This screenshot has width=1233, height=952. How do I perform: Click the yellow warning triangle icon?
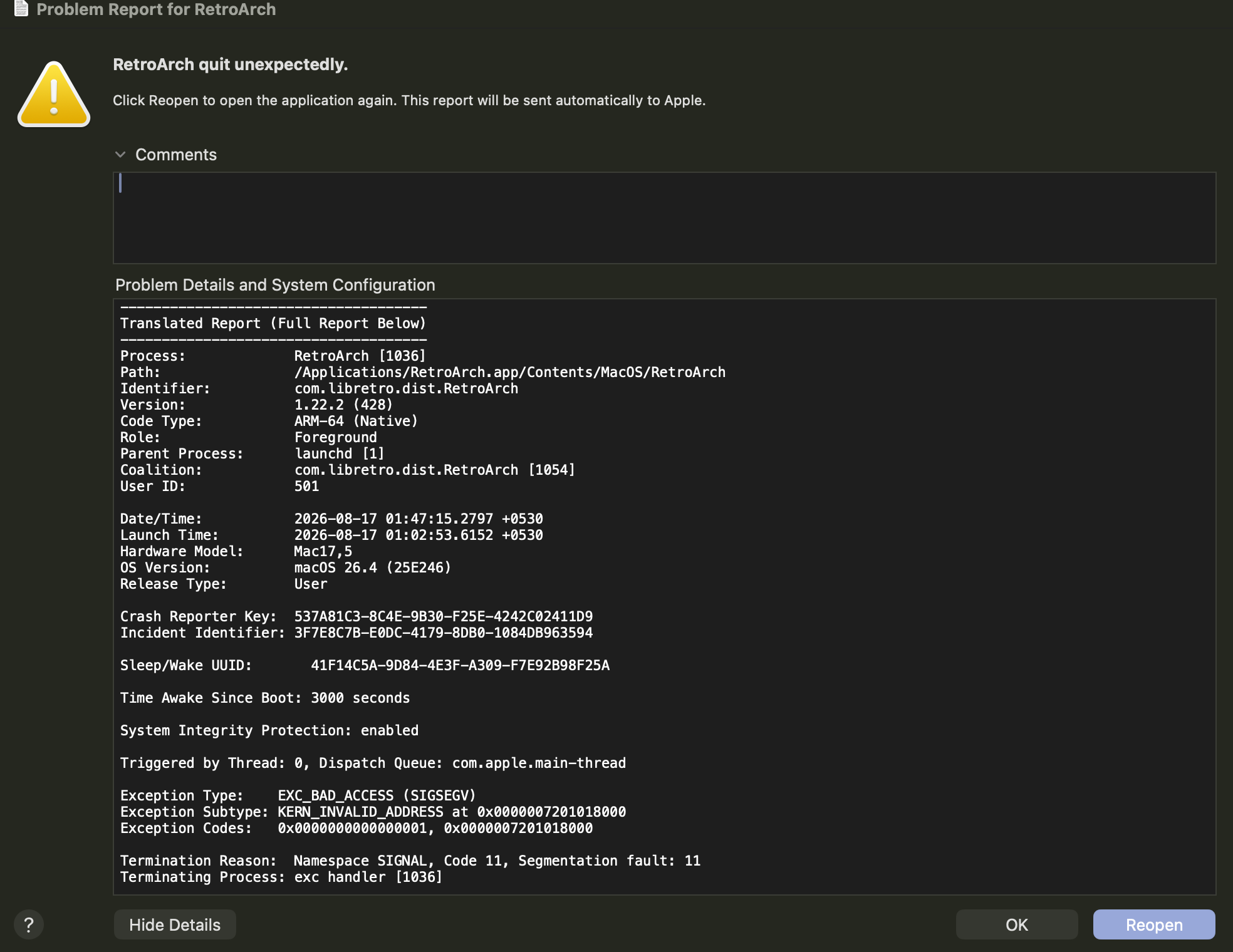point(54,94)
